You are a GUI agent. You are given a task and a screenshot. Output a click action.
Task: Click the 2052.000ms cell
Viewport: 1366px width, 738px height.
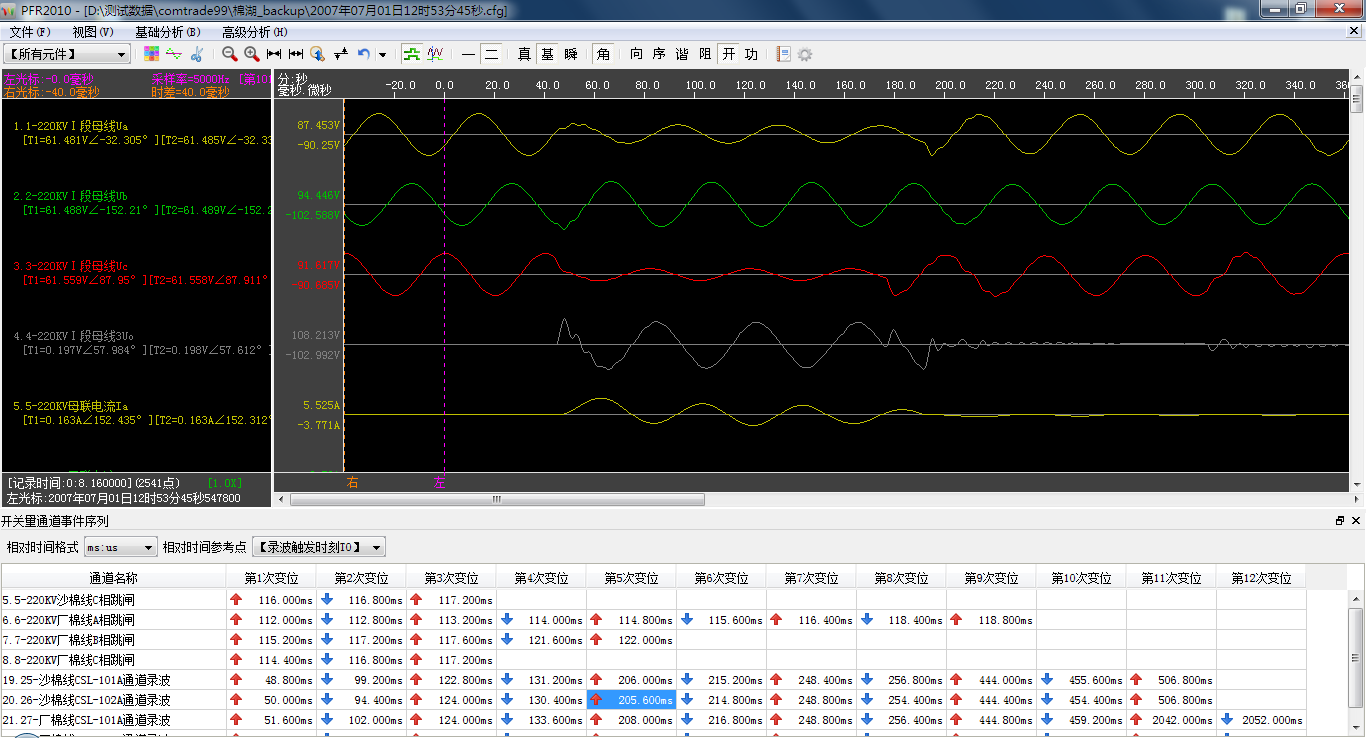(x=1261, y=720)
